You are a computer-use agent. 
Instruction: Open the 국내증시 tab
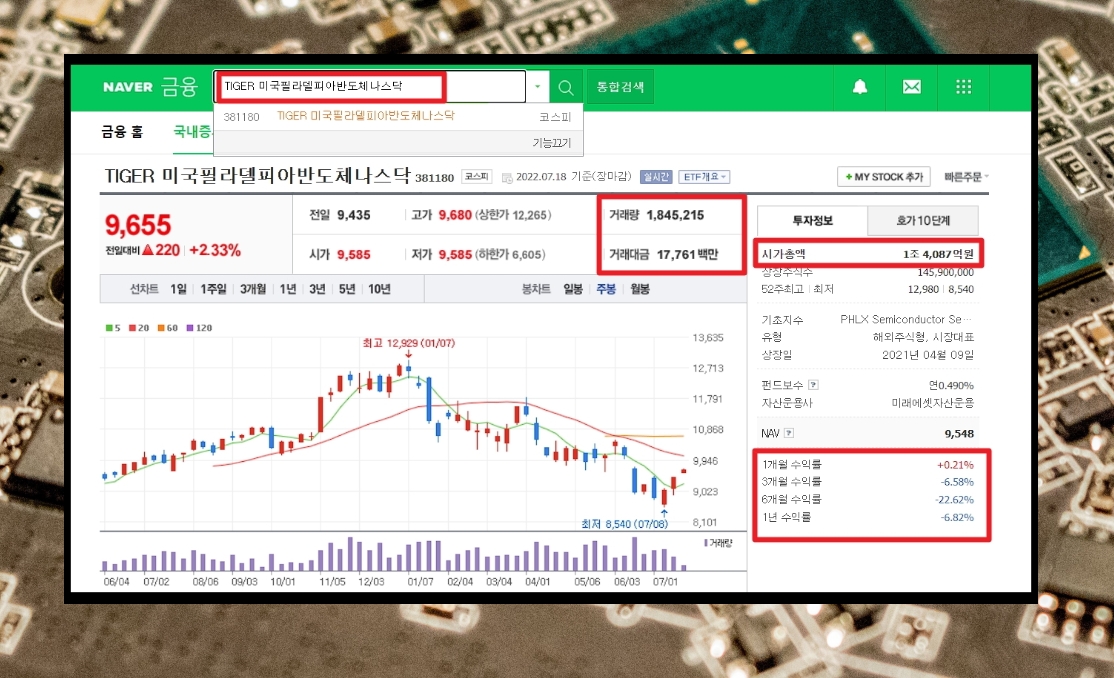pos(193,131)
